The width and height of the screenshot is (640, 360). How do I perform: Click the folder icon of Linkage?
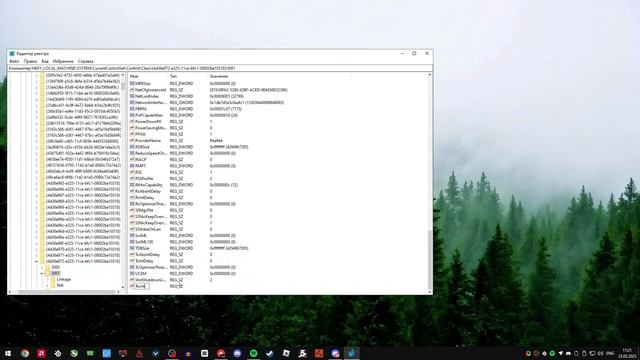[53, 279]
